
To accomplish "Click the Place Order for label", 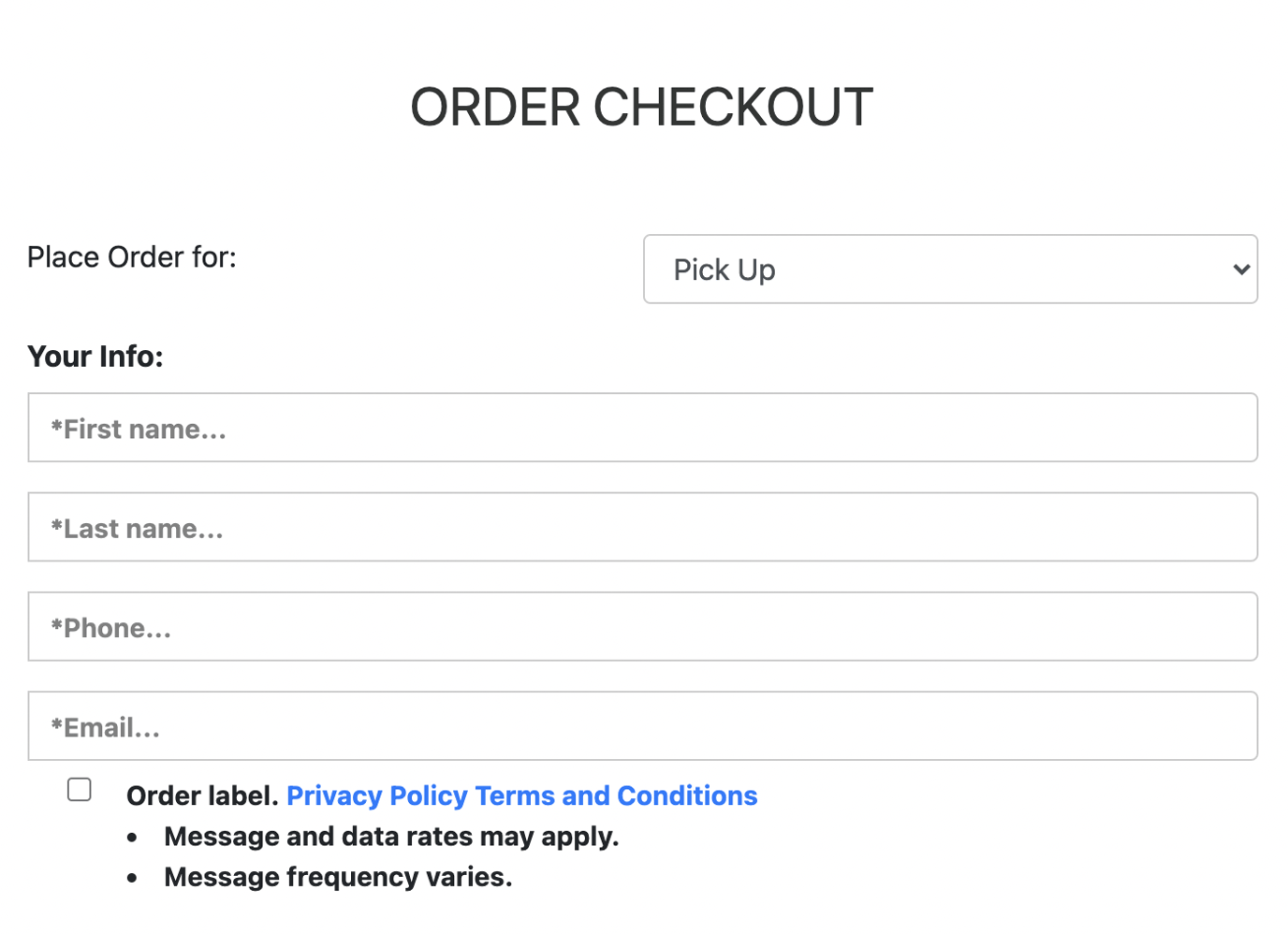I will click(131, 256).
